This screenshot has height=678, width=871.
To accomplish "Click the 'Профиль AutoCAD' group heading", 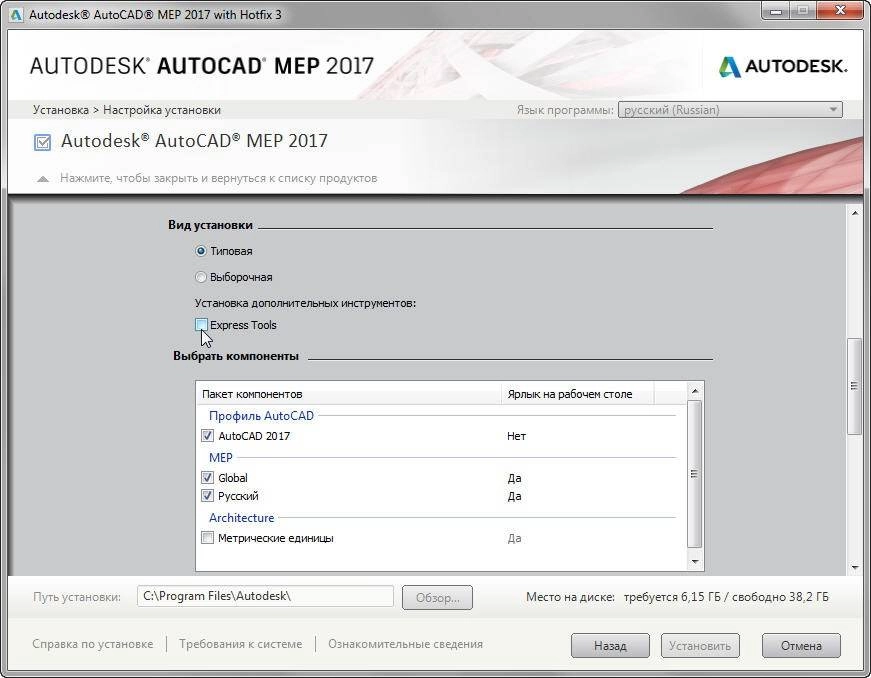I will (x=261, y=415).
